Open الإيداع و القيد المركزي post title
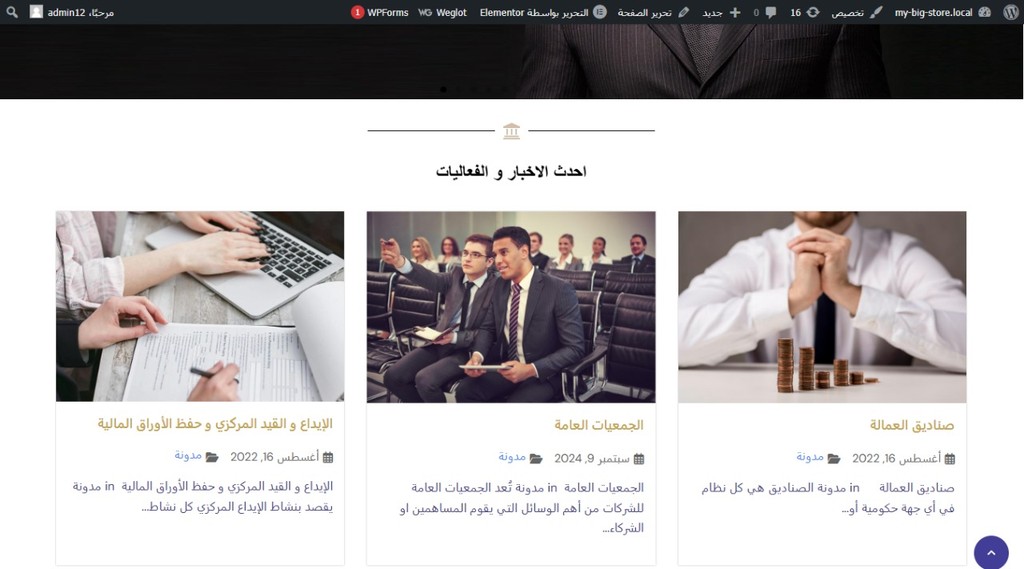 (216, 424)
